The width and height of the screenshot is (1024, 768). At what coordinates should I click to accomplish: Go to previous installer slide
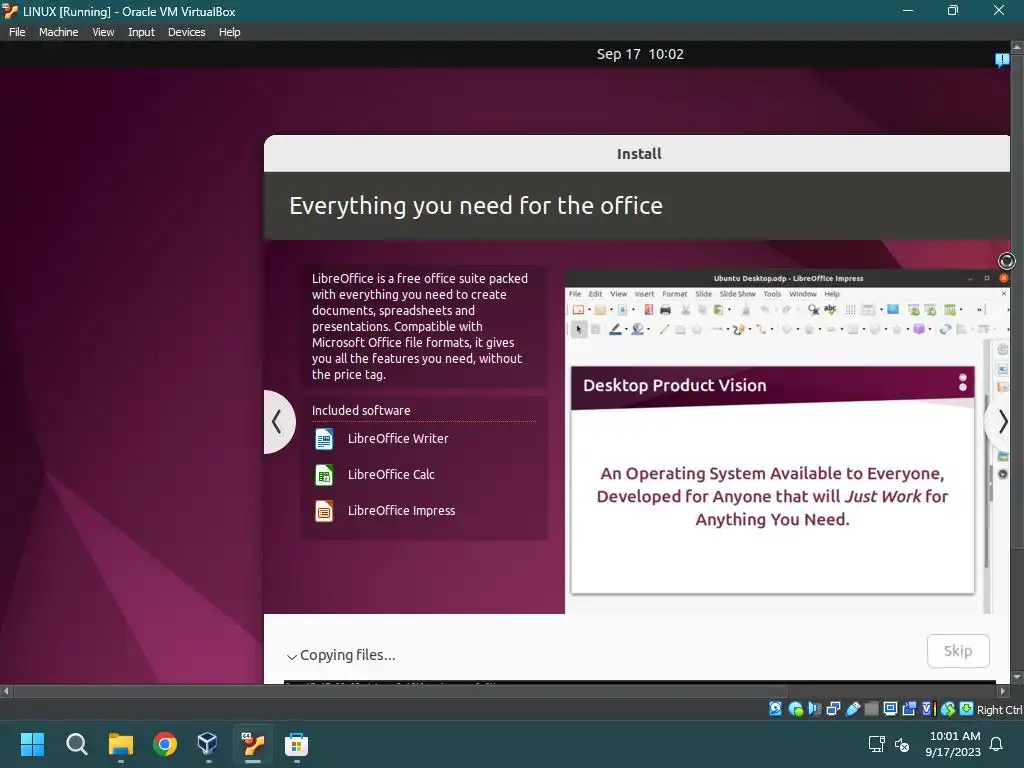pos(279,422)
